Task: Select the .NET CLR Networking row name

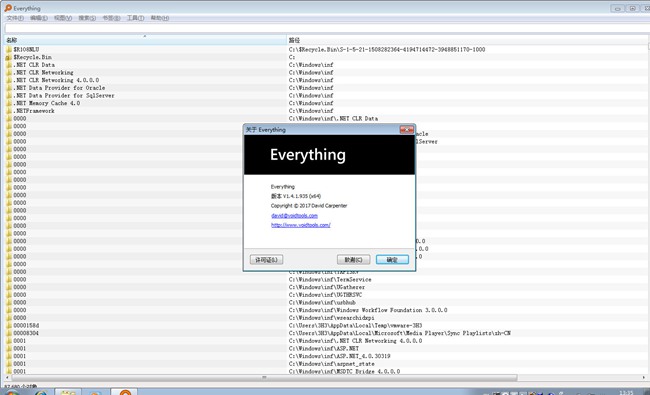Action: point(43,73)
